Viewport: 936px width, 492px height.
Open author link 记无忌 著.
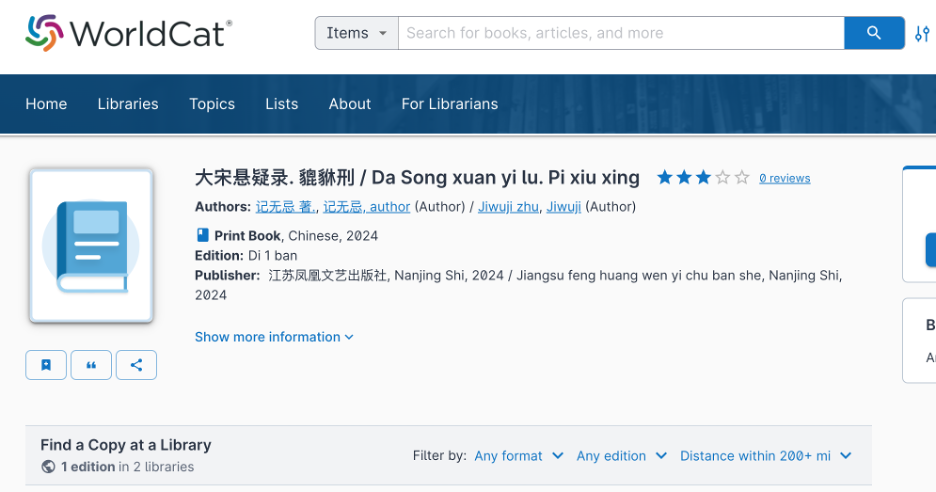pyautogui.click(x=285, y=207)
